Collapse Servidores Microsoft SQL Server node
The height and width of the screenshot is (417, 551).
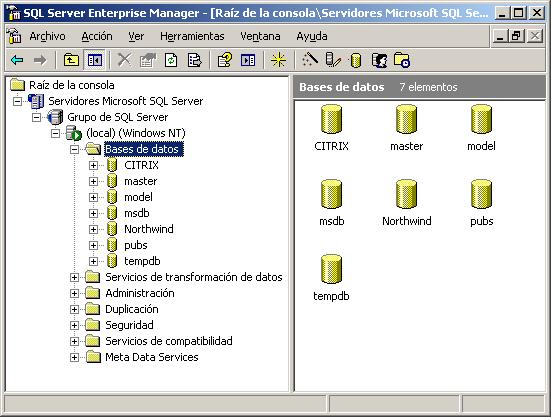pyautogui.click(x=17, y=101)
